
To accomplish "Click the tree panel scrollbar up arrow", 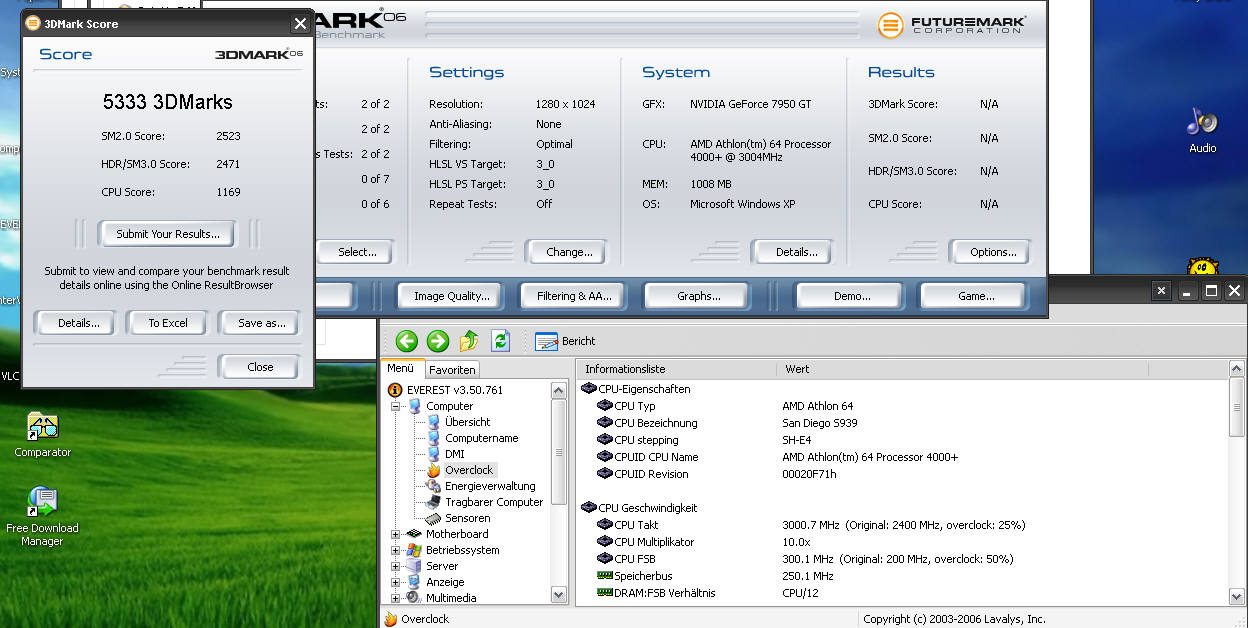I will point(560,389).
